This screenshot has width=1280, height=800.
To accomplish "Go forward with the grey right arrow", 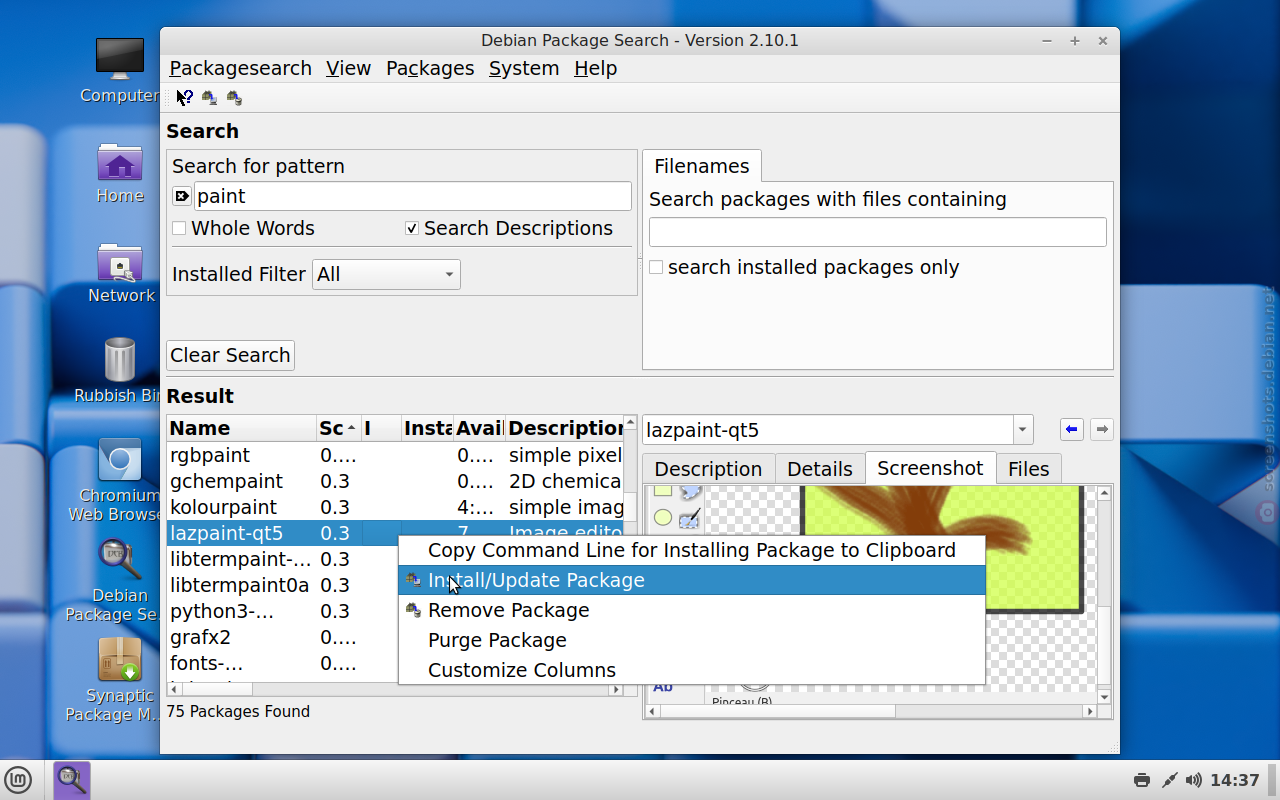I will pos(1101,430).
